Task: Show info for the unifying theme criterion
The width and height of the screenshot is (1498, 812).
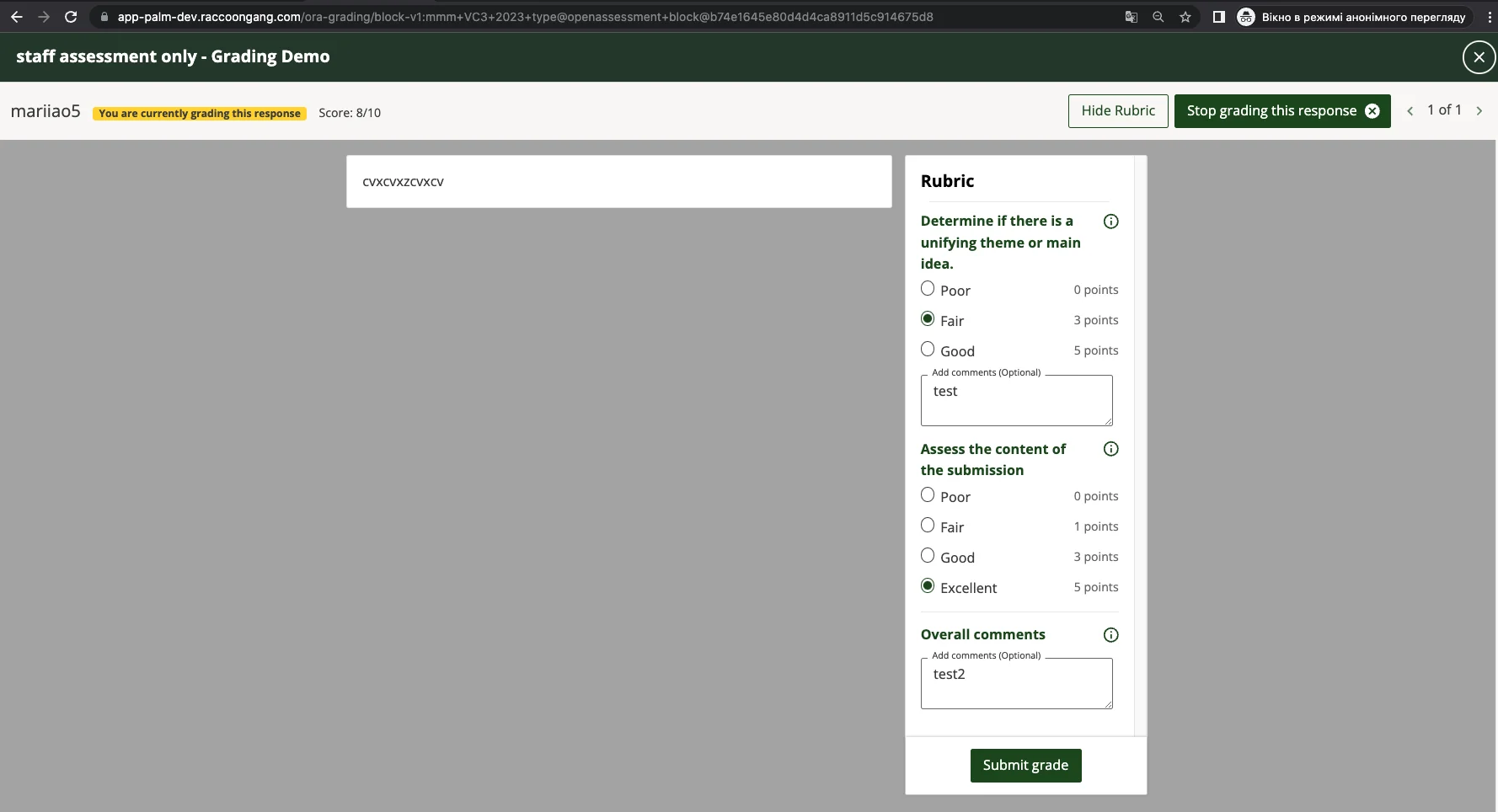Action: click(1111, 222)
